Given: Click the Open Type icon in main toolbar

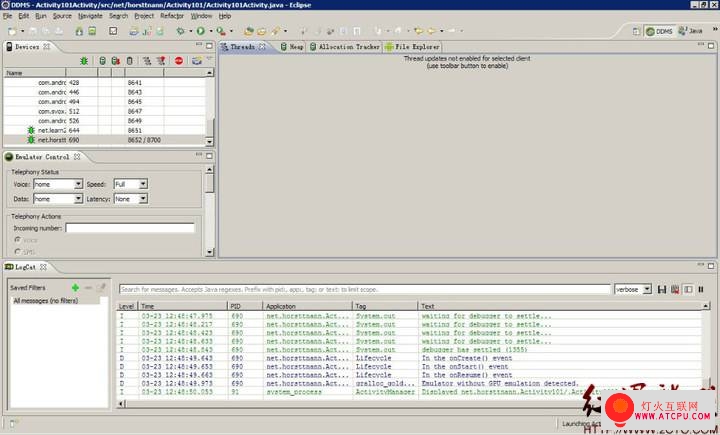Looking at the screenshot, I should 248,31.
